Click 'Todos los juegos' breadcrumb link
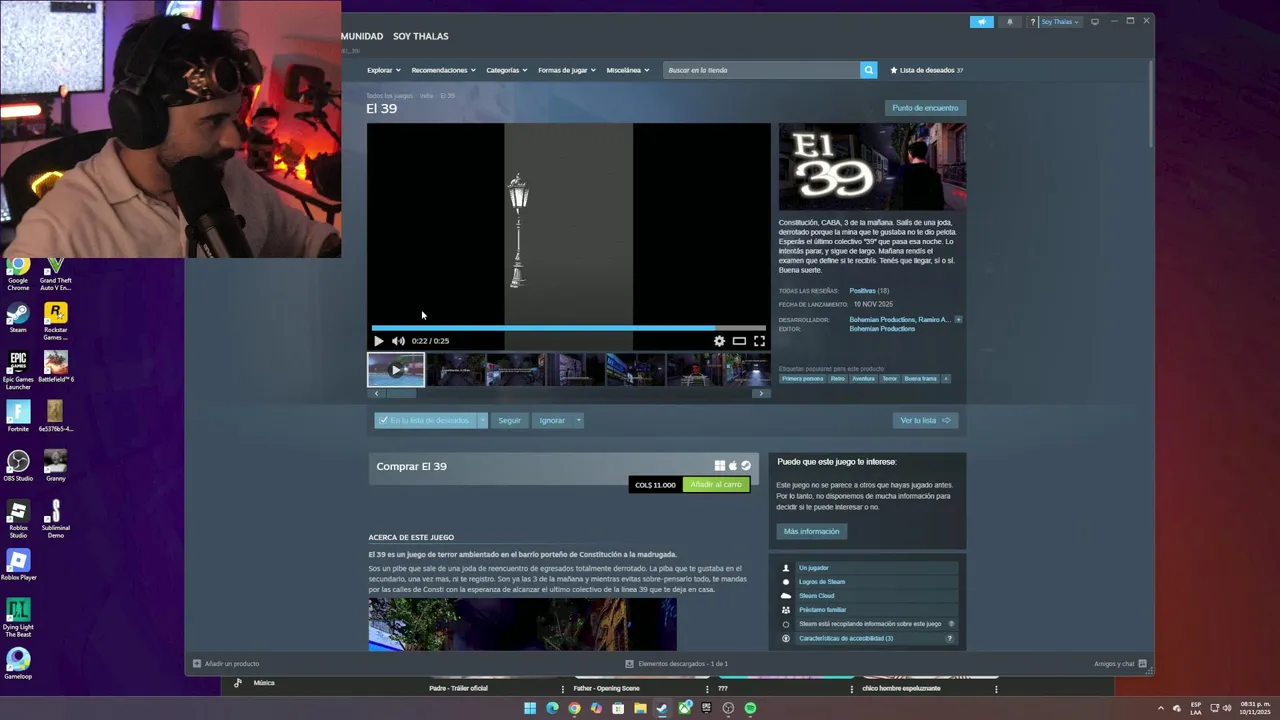This screenshot has width=1280, height=720. click(x=389, y=96)
